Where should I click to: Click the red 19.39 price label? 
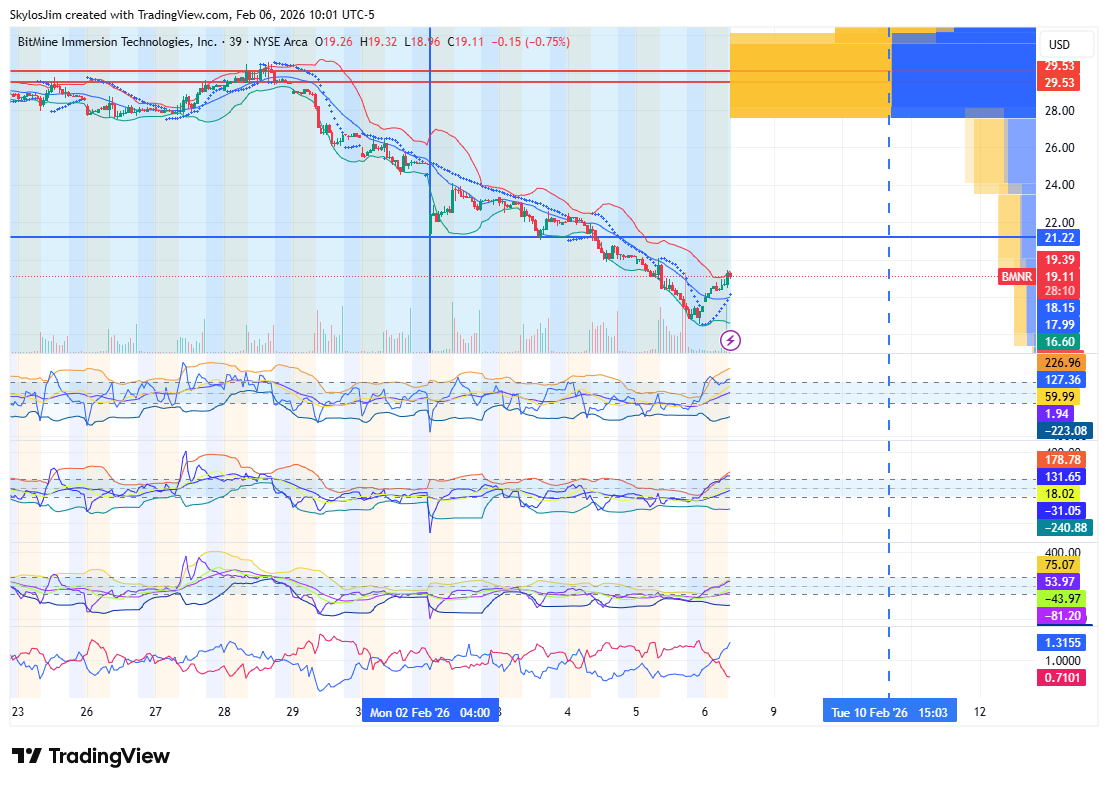pyautogui.click(x=1059, y=259)
